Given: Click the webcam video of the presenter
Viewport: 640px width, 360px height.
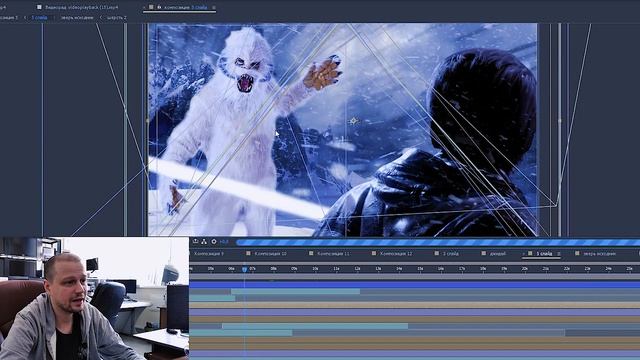Looking at the screenshot, I should 94,298.
